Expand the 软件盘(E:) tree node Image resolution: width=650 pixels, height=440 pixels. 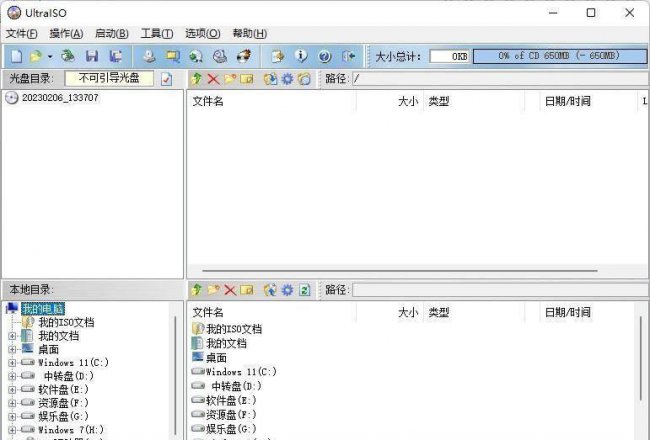pyautogui.click(x=12, y=390)
